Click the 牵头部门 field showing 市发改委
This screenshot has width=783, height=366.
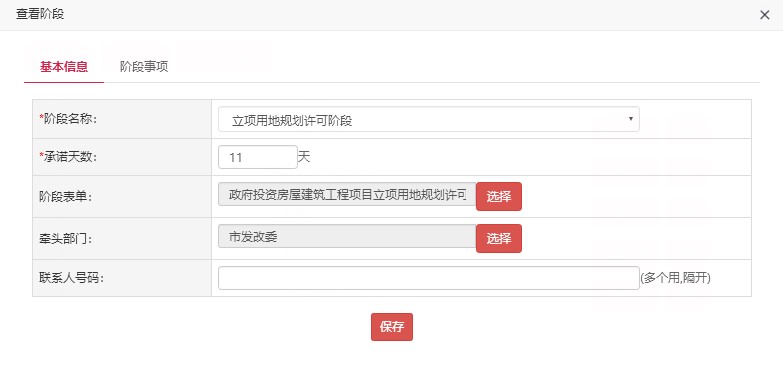[x=347, y=236]
